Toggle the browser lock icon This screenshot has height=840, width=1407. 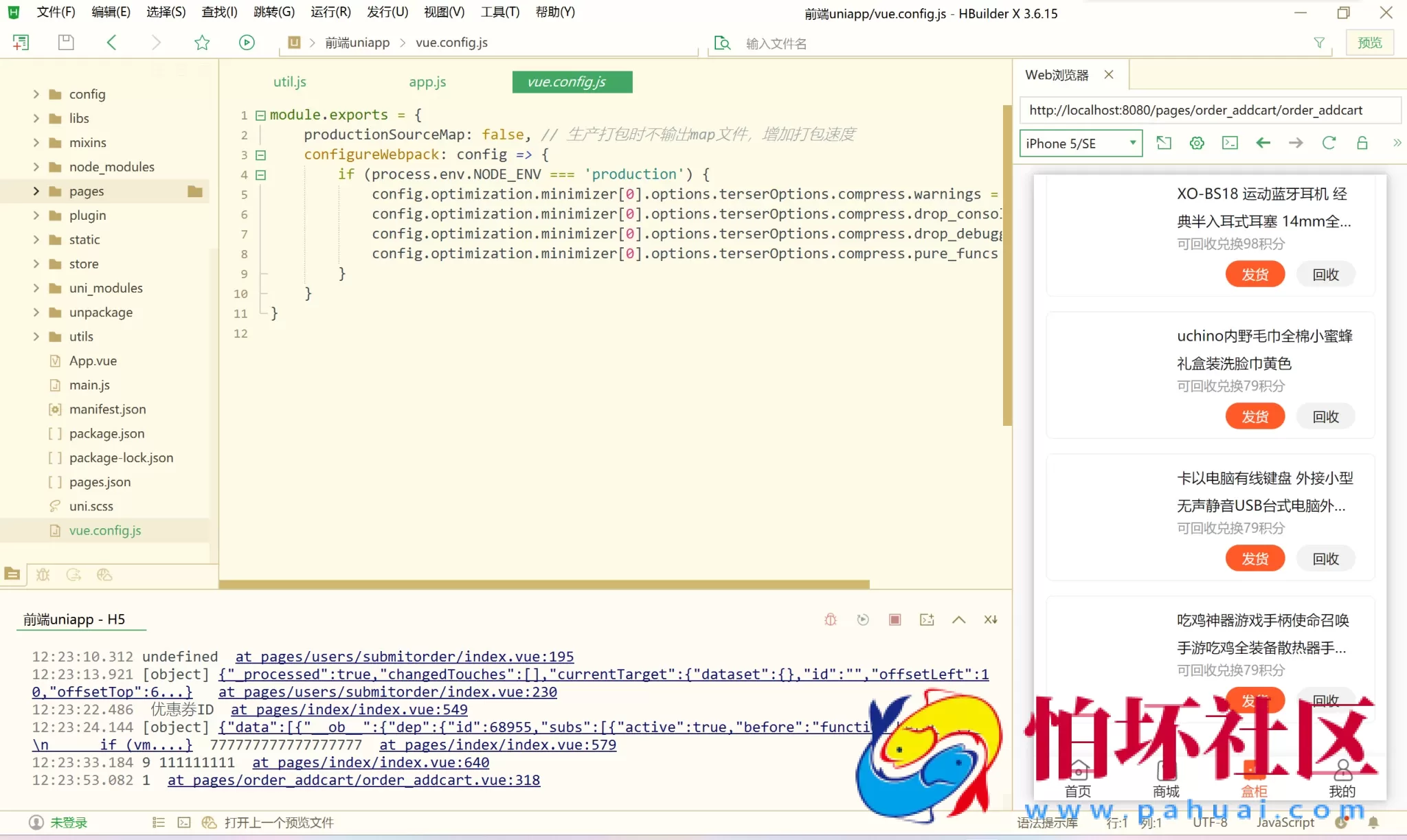tap(1362, 143)
